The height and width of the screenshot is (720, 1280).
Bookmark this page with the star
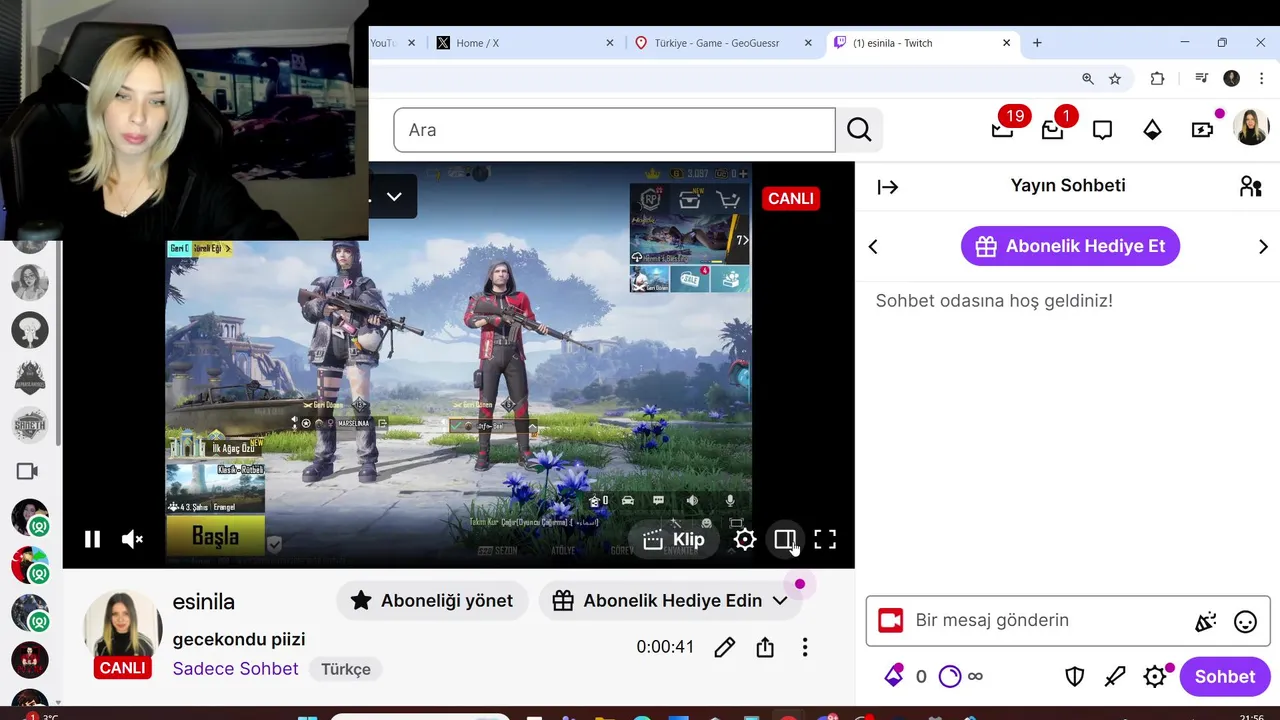click(1115, 78)
